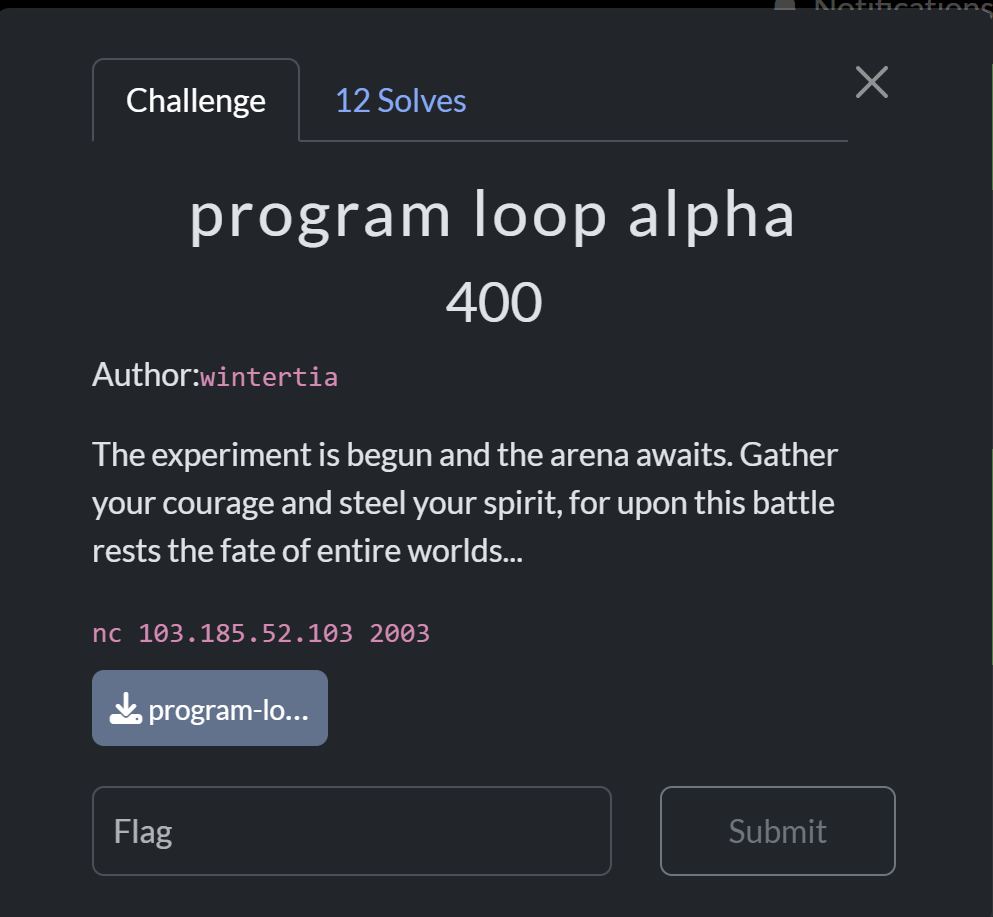
Task: Select the IP address 103.185.52.103
Action: [x=245, y=633]
